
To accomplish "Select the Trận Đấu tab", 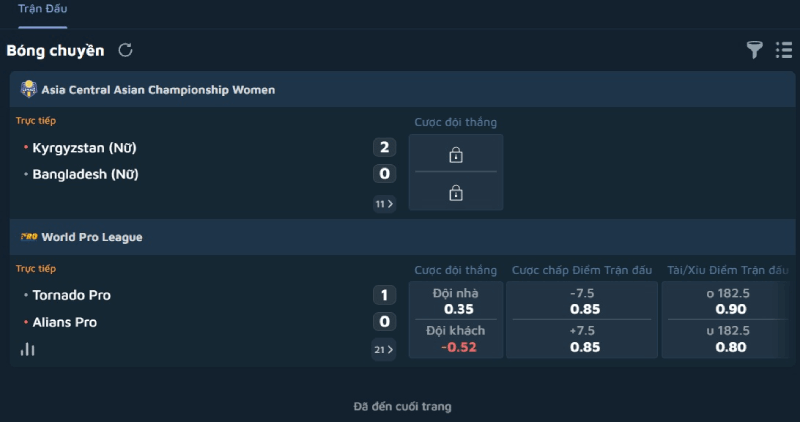I will [x=42, y=9].
